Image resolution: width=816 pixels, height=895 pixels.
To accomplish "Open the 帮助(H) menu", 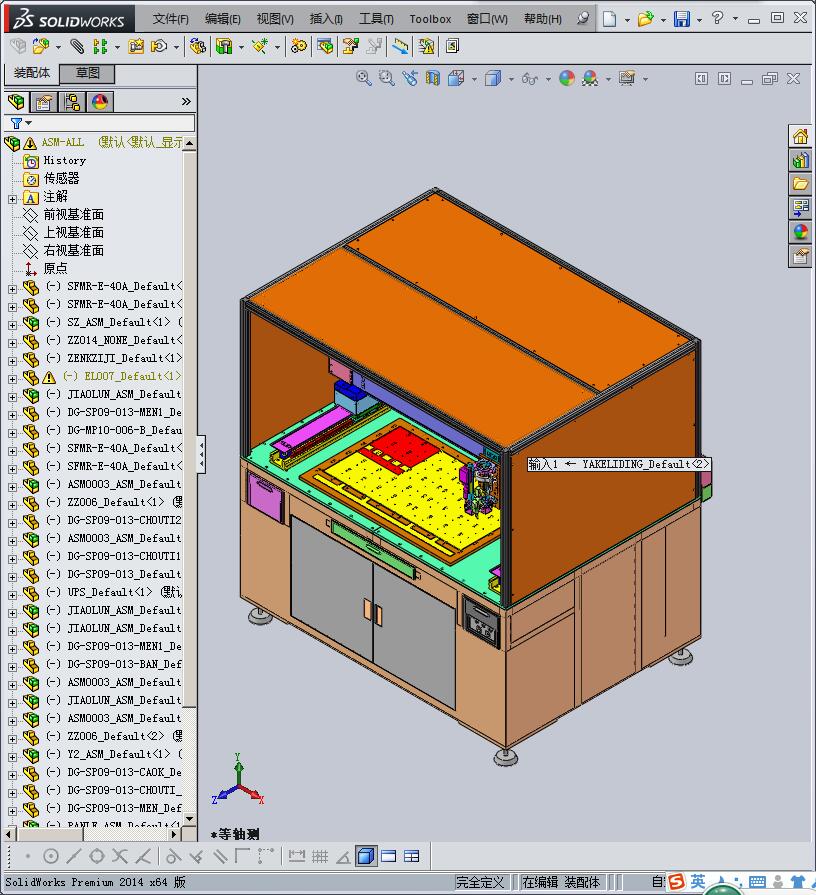I will (543, 19).
